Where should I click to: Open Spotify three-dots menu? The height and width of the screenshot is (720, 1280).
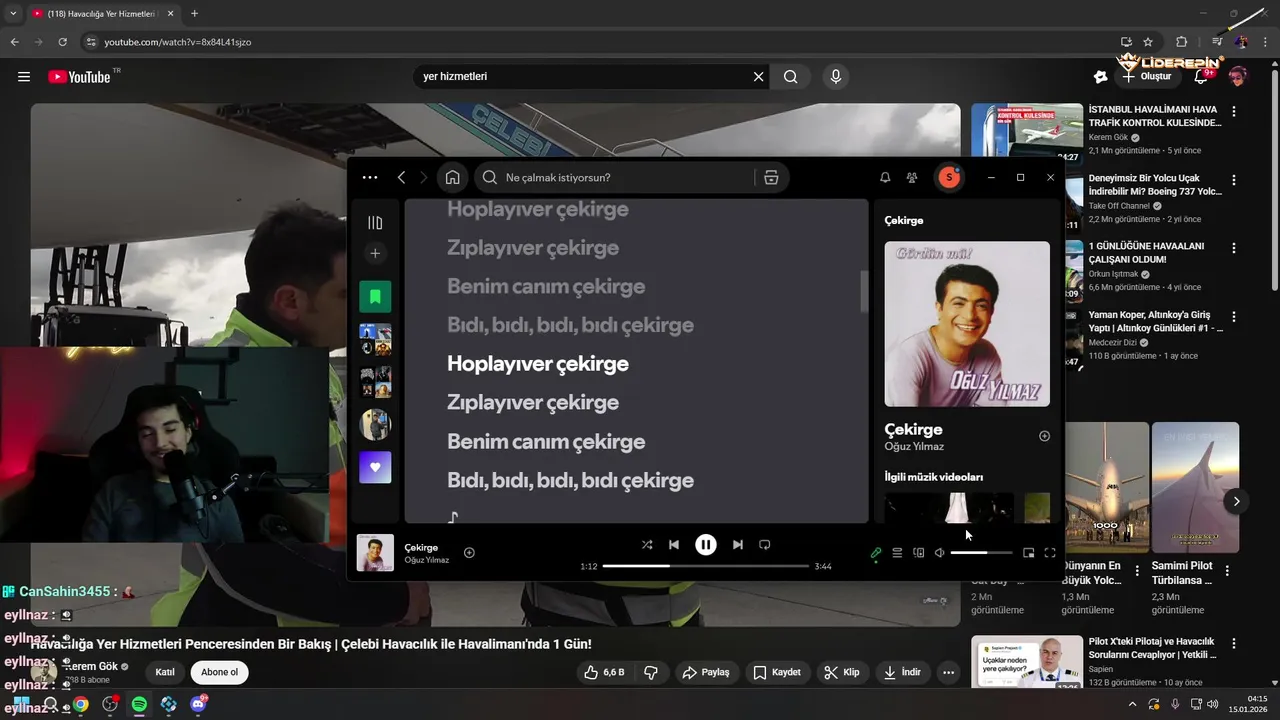370,177
